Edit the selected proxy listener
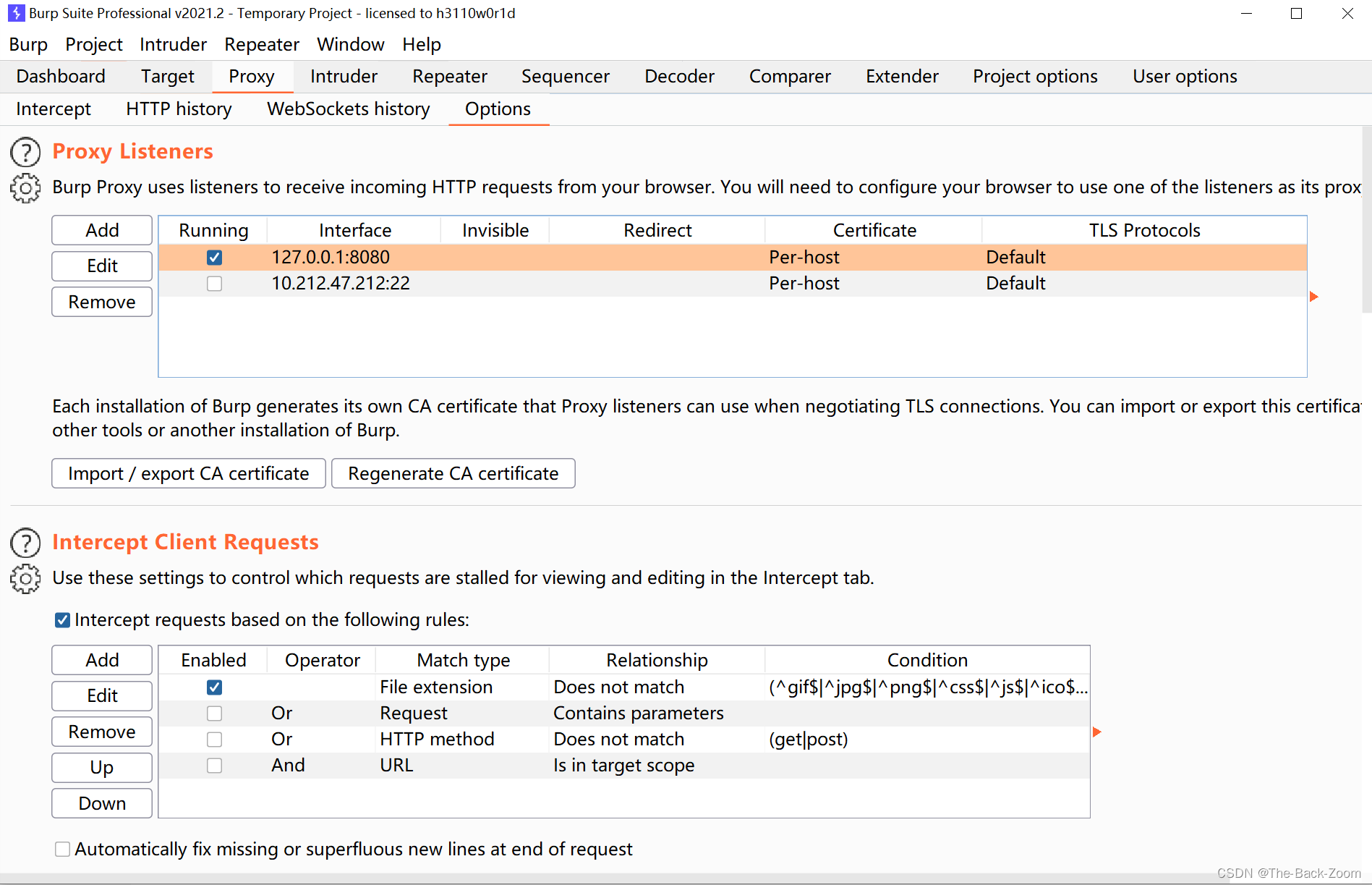This screenshot has width=1372, height=885. [102, 266]
